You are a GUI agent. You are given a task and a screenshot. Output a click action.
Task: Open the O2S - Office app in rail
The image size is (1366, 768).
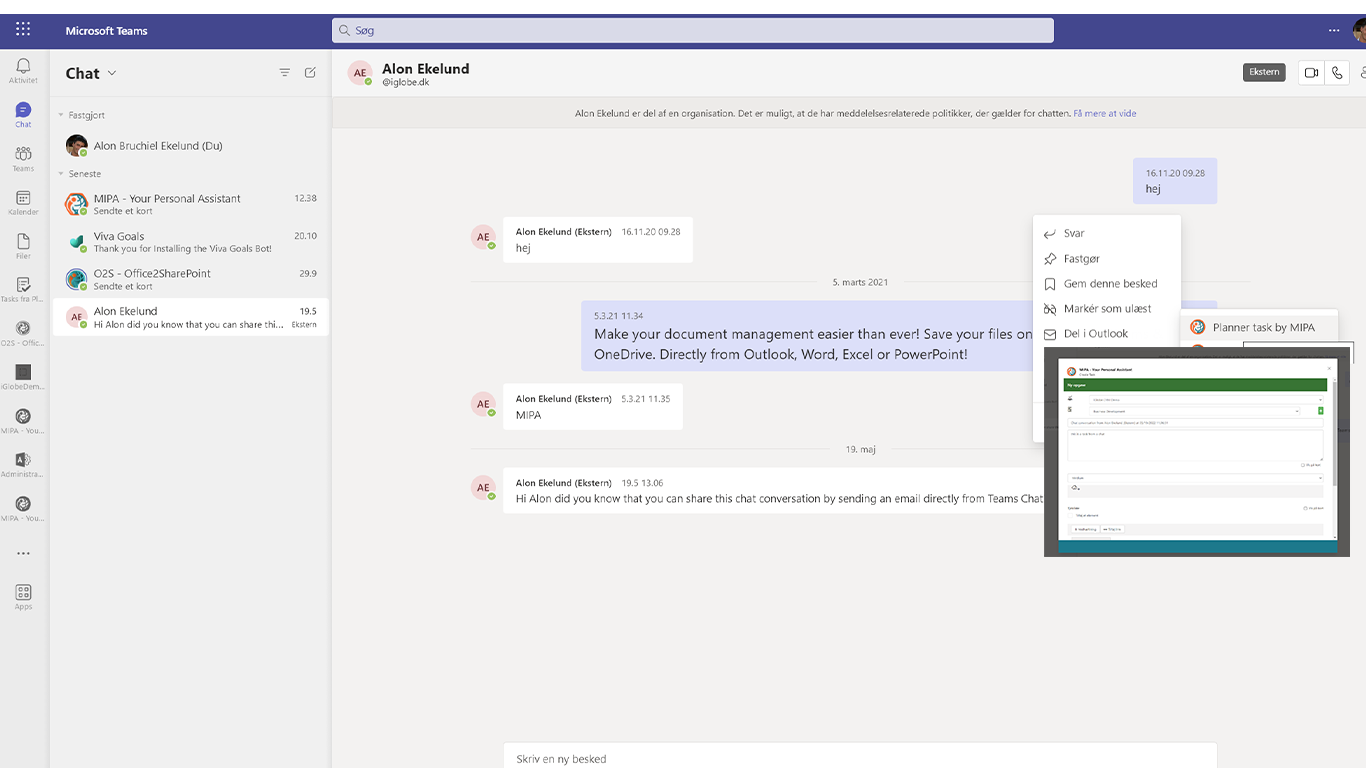pyautogui.click(x=23, y=334)
